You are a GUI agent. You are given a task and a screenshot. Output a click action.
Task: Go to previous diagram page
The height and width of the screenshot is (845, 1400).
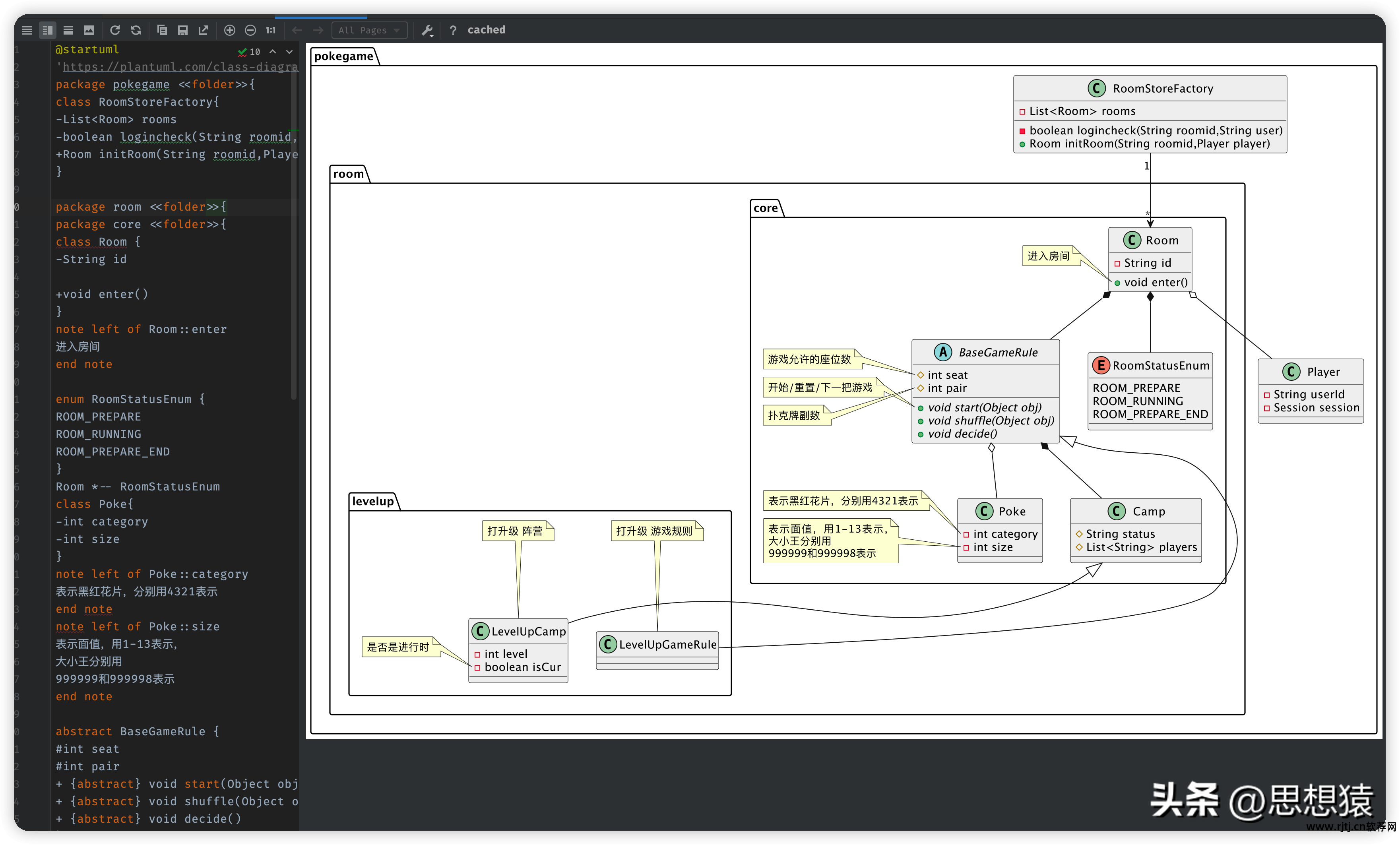pos(297,30)
